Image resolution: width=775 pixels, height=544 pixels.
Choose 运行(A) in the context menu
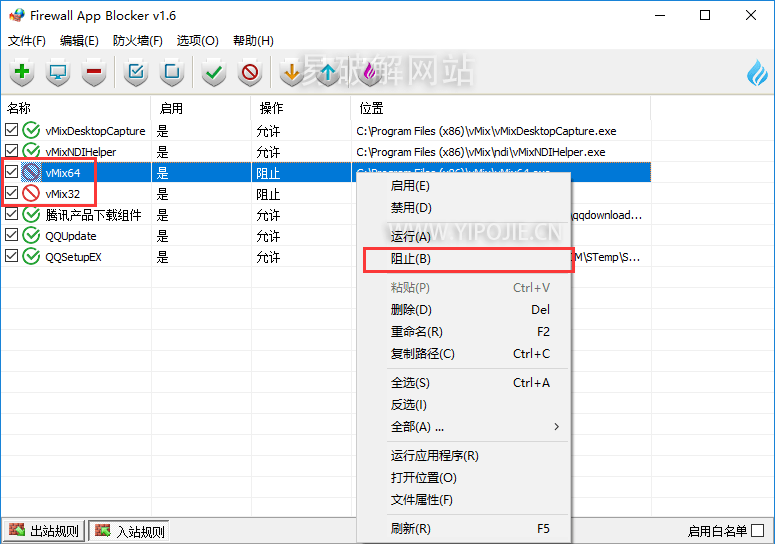pos(464,237)
